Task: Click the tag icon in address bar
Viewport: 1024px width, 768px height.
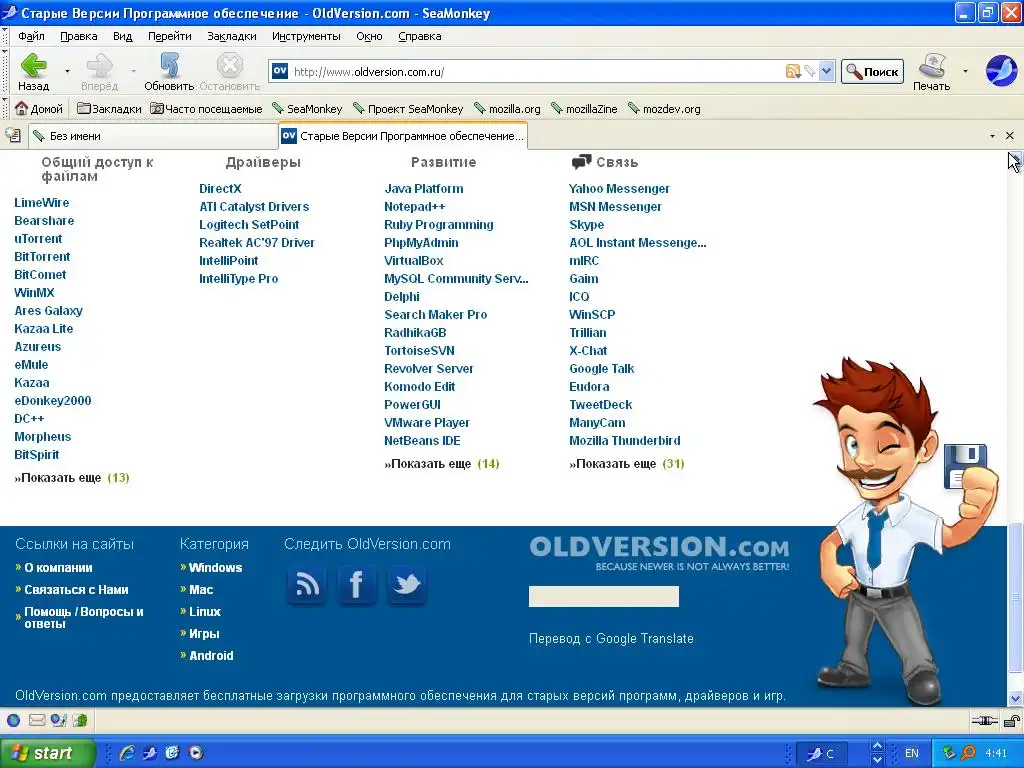Action: coord(810,71)
